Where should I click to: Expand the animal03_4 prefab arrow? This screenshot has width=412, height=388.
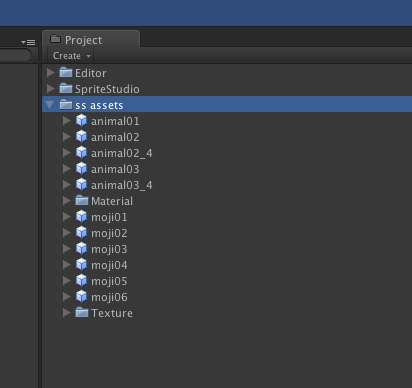click(67, 185)
